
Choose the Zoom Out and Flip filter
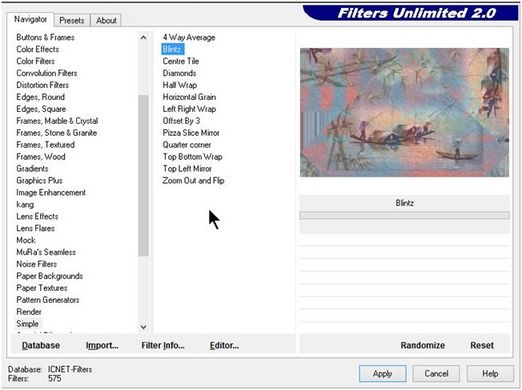(193, 181)
